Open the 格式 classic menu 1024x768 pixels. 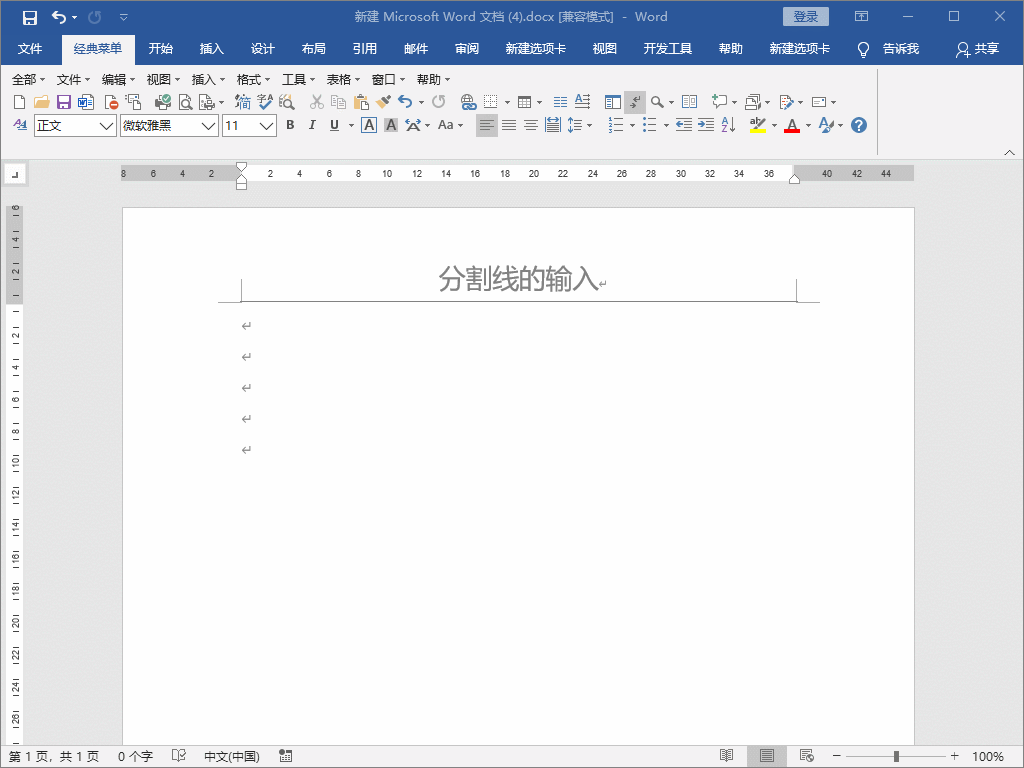click(x=253, y=80)
